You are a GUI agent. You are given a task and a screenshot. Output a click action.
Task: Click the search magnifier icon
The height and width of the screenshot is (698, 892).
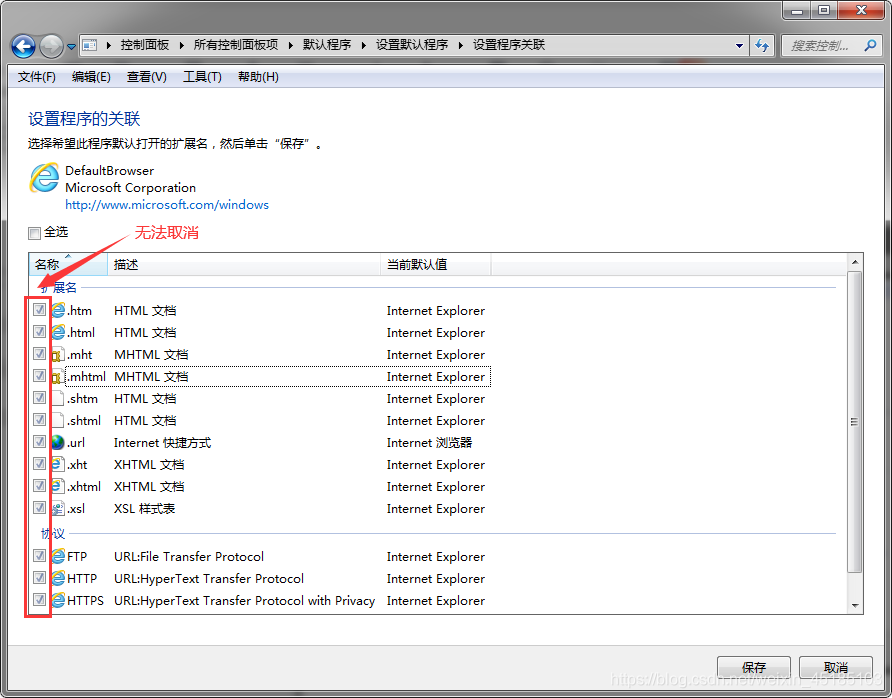click(x=870, y=45)
